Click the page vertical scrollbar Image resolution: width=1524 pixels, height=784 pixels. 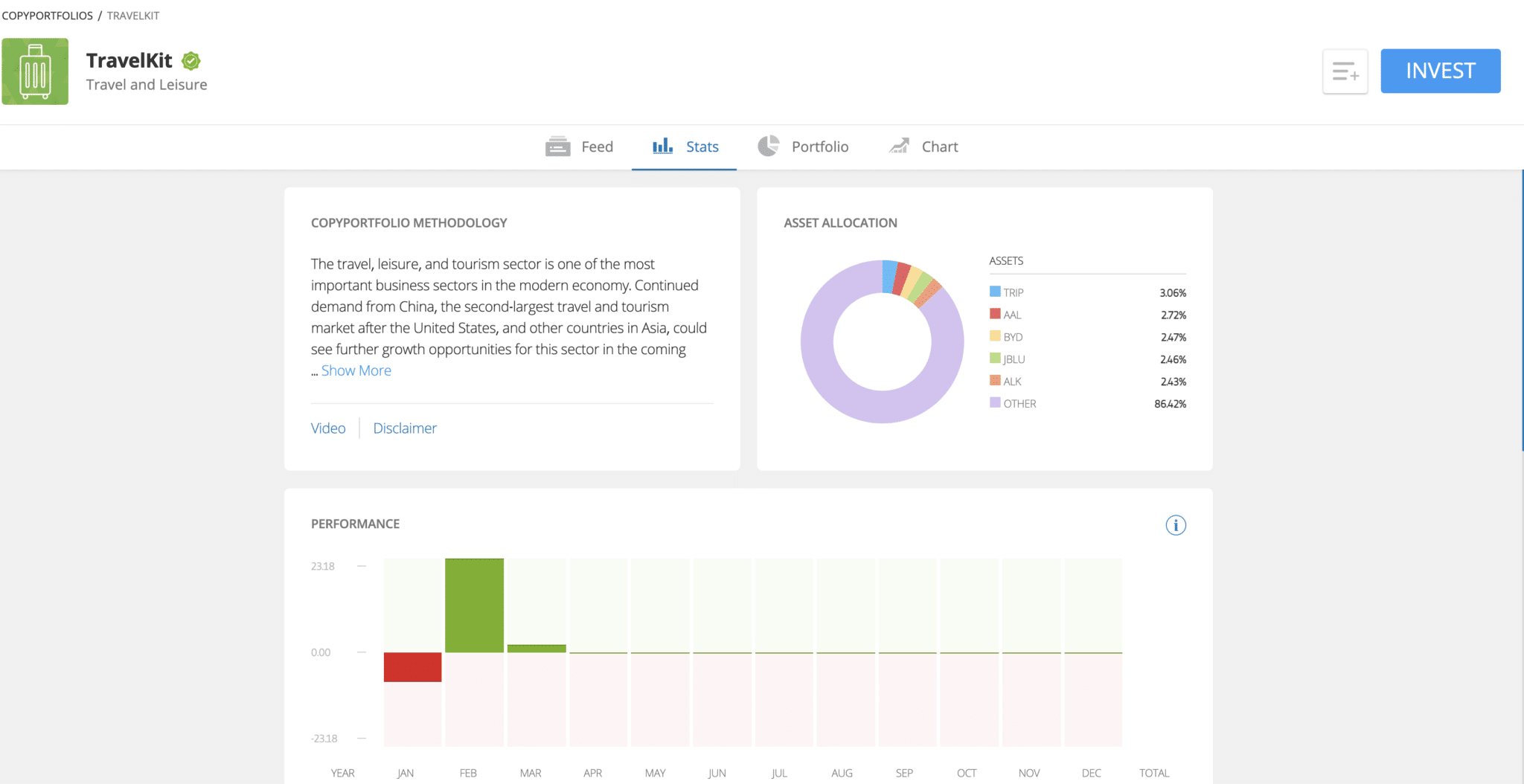pyautogui.click(x=1522, y=310)
